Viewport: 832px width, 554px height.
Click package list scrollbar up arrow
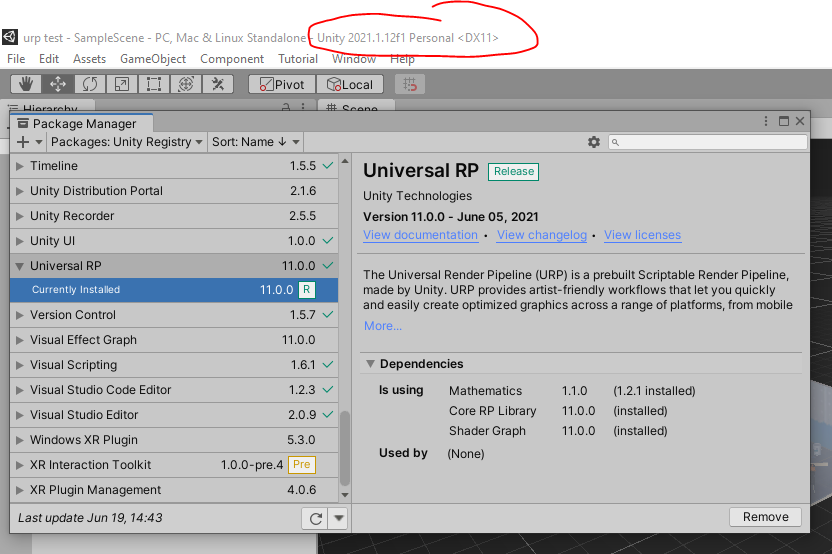point(345,161)
